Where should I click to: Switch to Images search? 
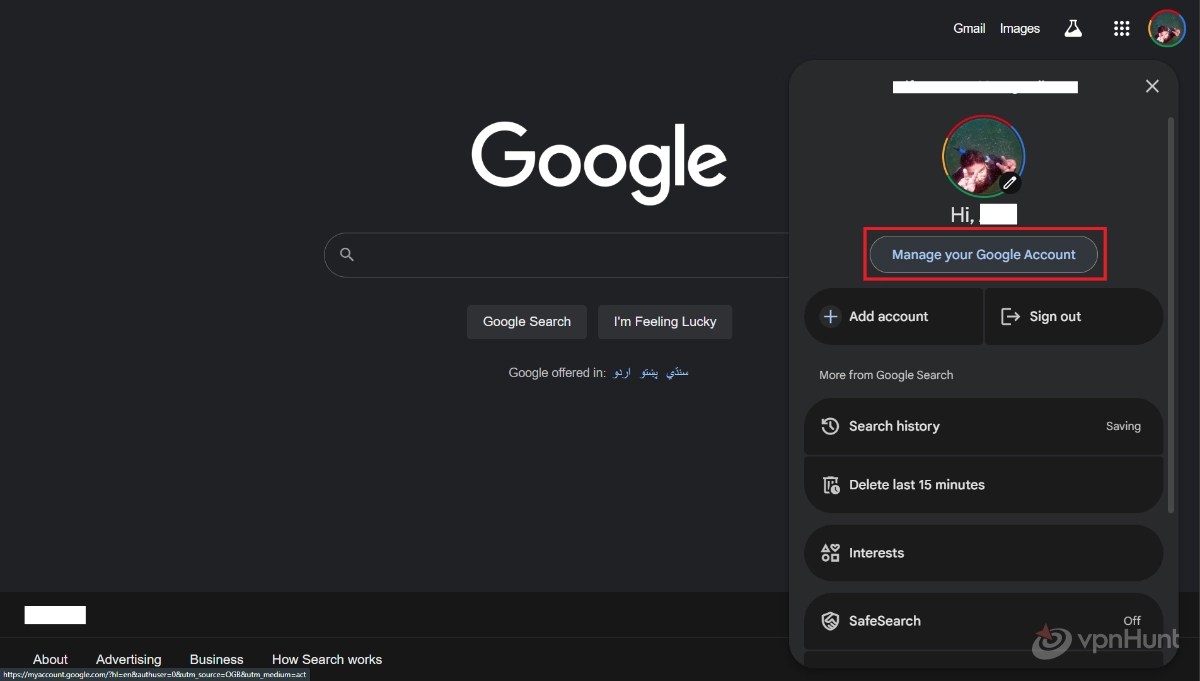pyautogui.click(x=1019, y=28)
